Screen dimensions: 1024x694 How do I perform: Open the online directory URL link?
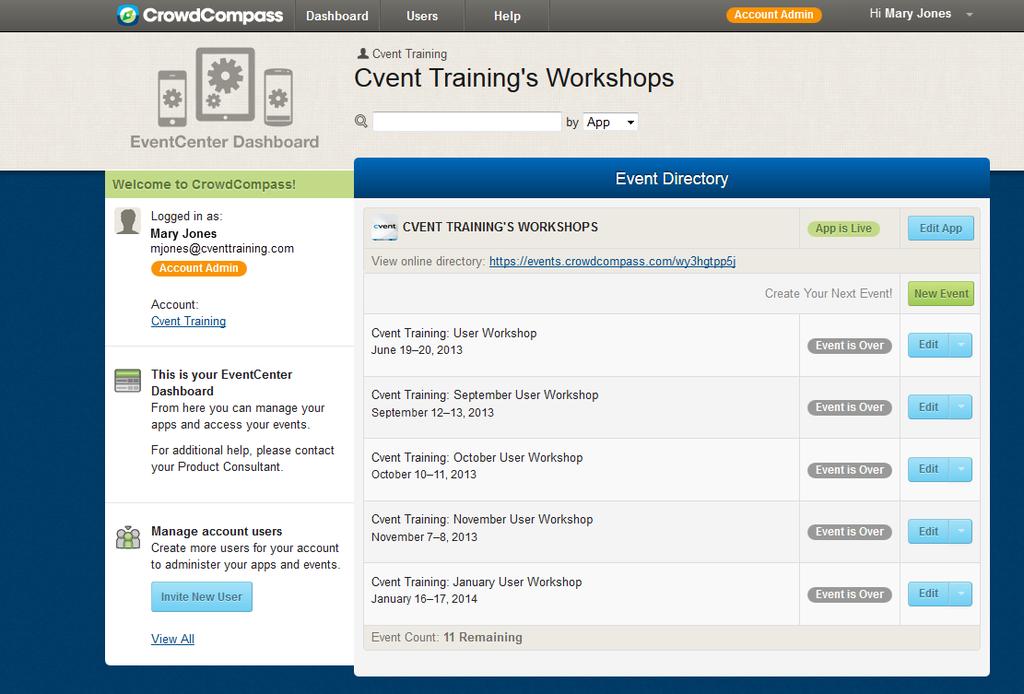click(x=612, y=261)
